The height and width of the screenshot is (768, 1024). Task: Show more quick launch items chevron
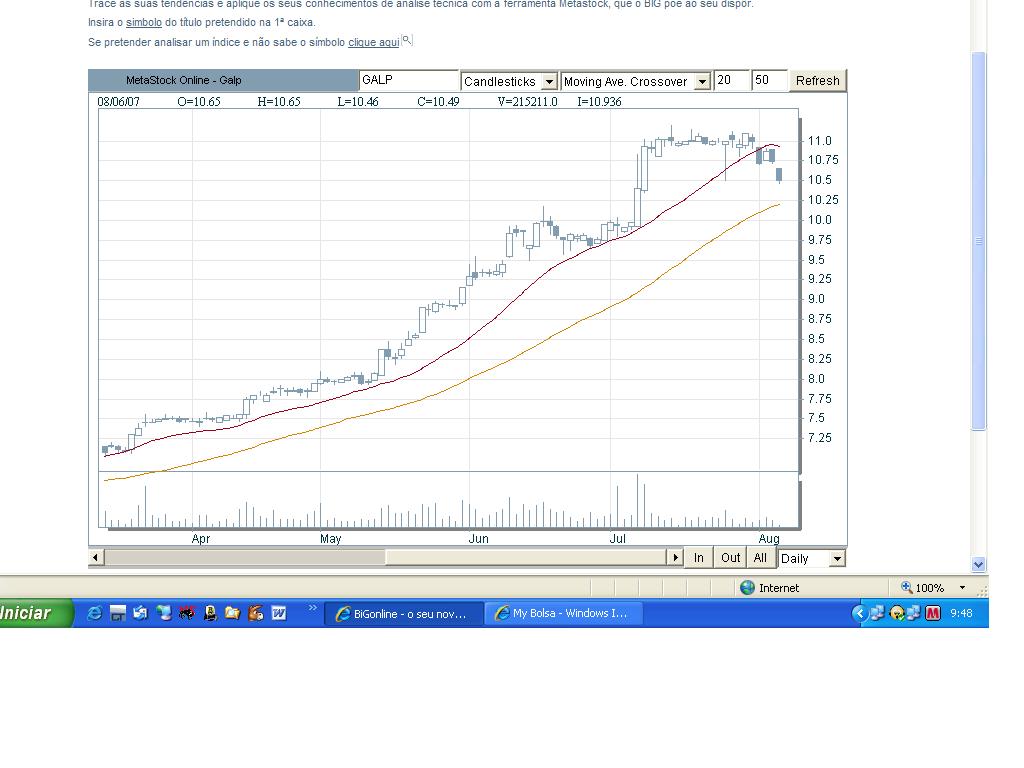[312, 608]
